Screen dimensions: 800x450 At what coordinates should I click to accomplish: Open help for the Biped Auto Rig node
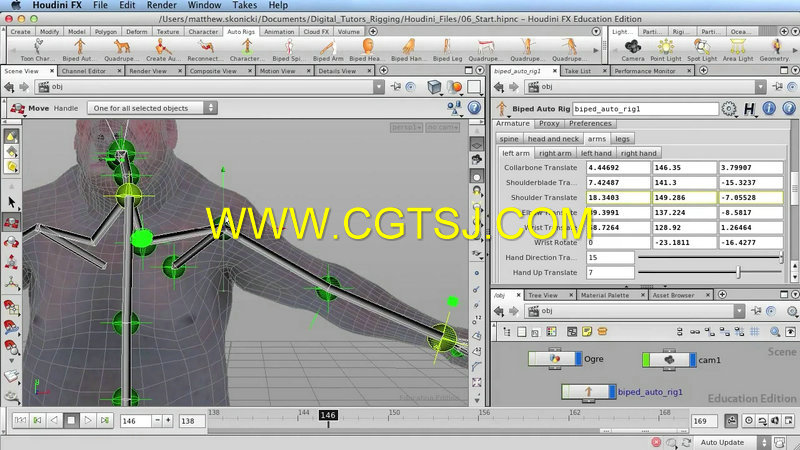[789, 108]
